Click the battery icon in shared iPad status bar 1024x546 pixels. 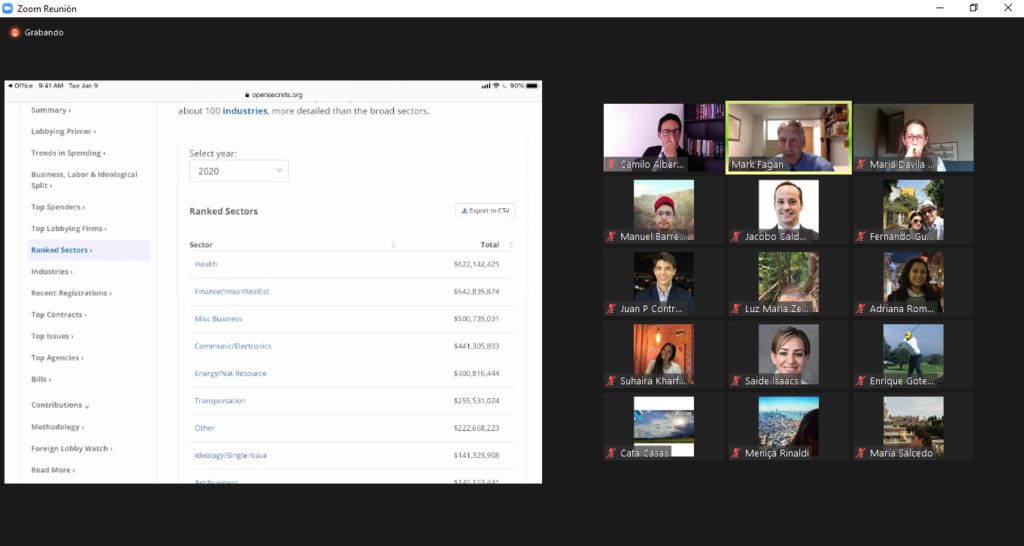click(532, 86)
